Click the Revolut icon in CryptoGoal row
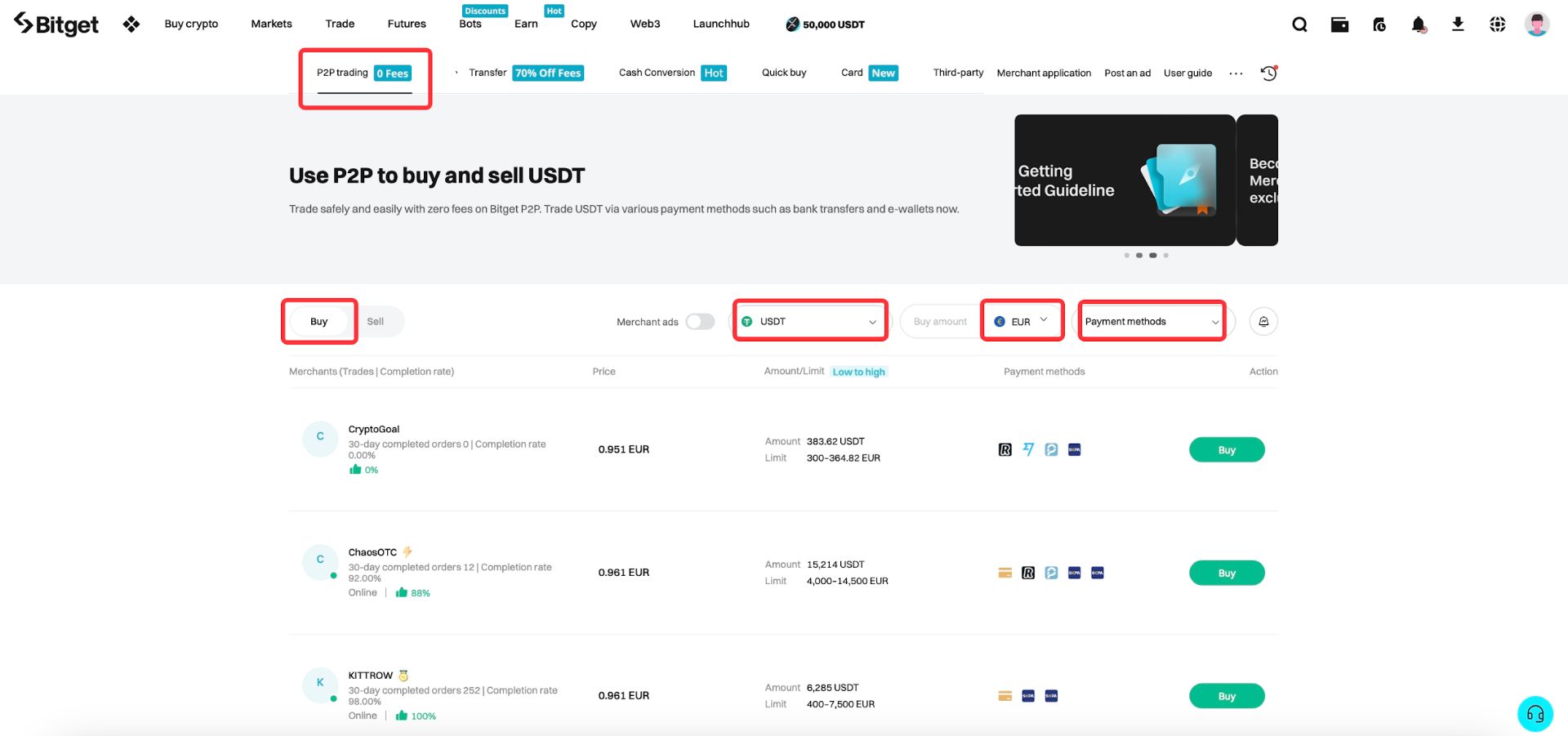The image size is (1568, 736). (x=1005, y=449)
